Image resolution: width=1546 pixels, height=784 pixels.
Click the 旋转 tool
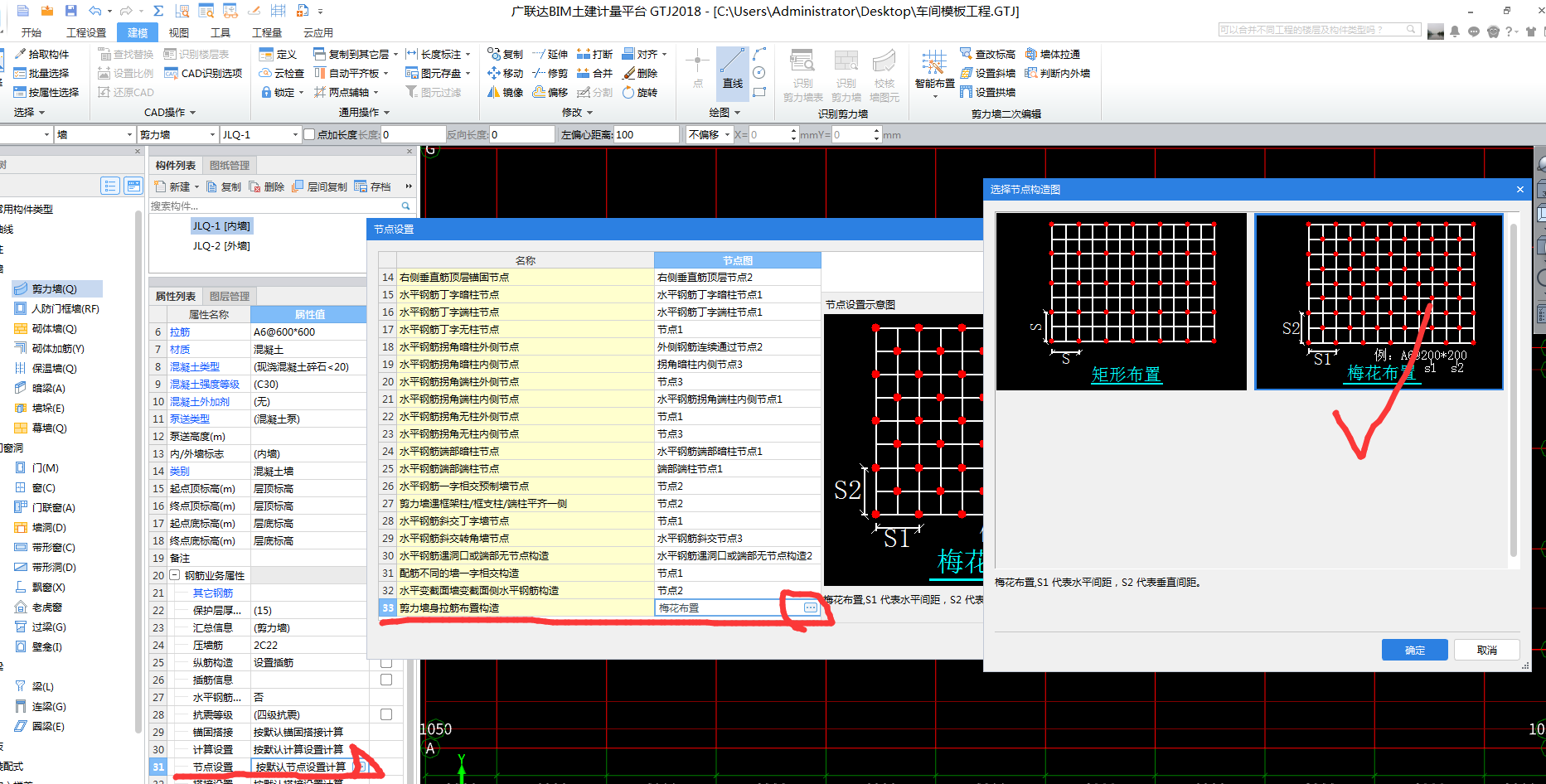click(x=639, y=92)
